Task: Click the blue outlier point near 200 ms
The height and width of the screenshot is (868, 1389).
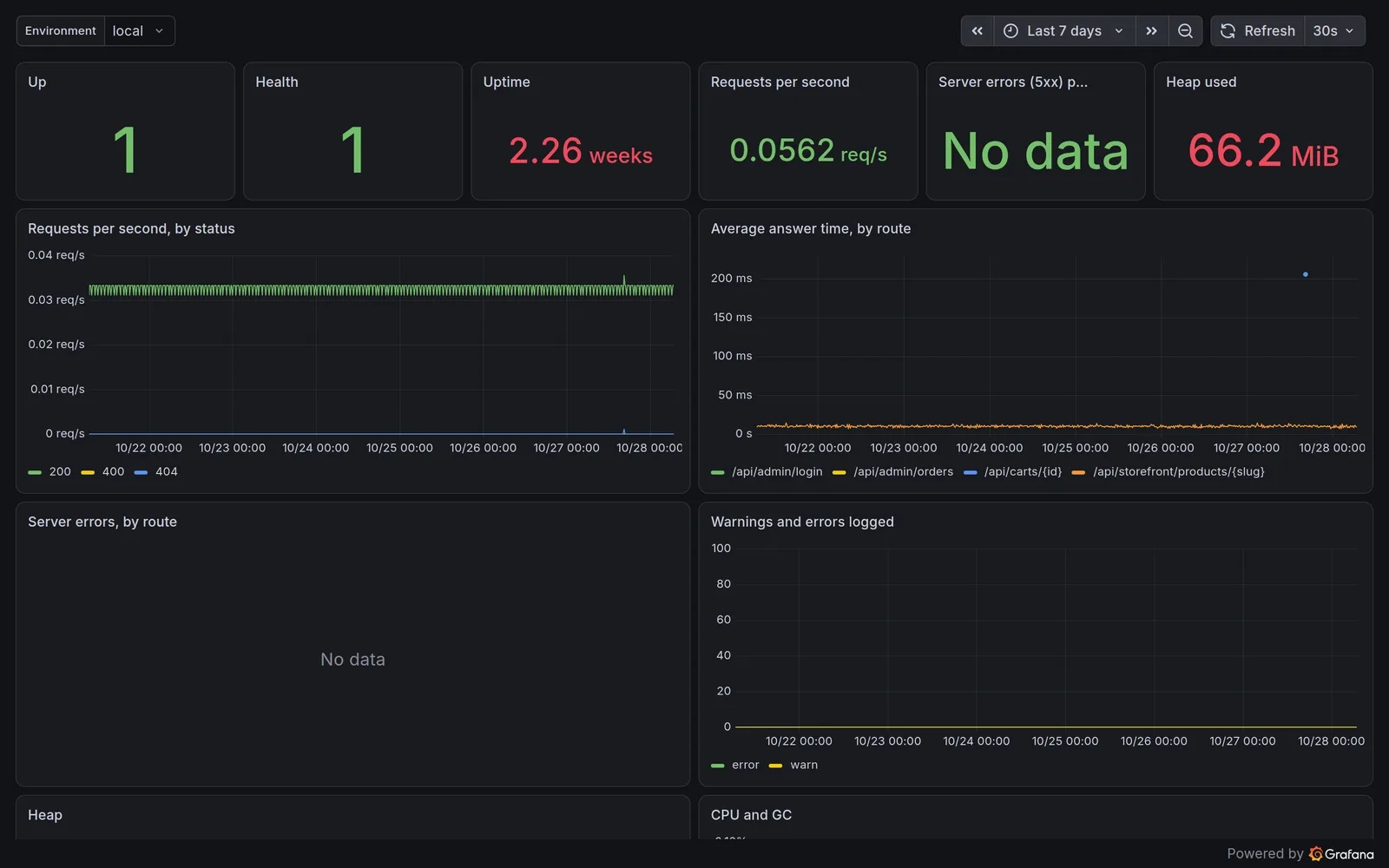Action: [1306, 274]
